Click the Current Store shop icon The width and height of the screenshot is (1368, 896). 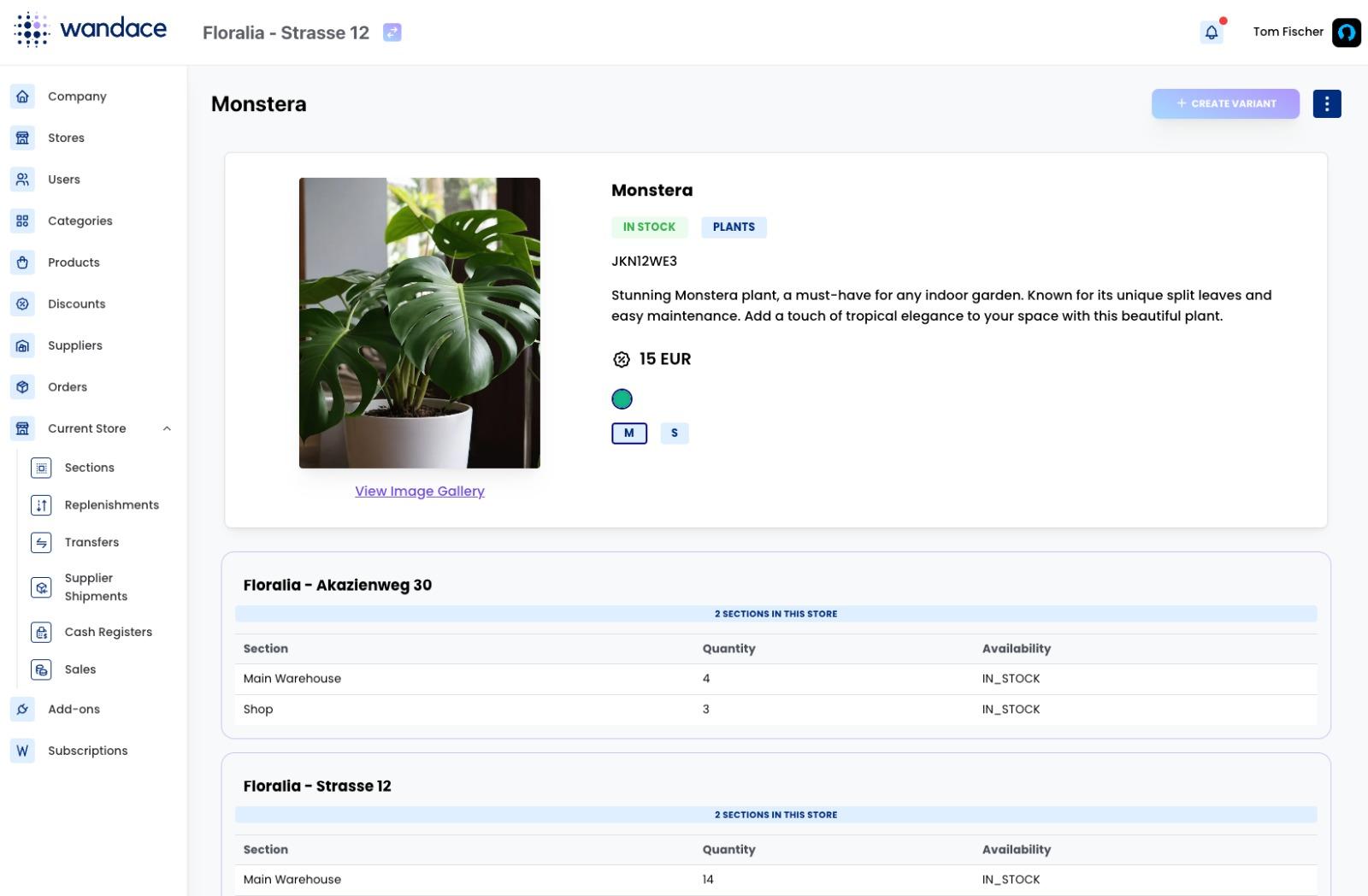[x=23, y=428]
